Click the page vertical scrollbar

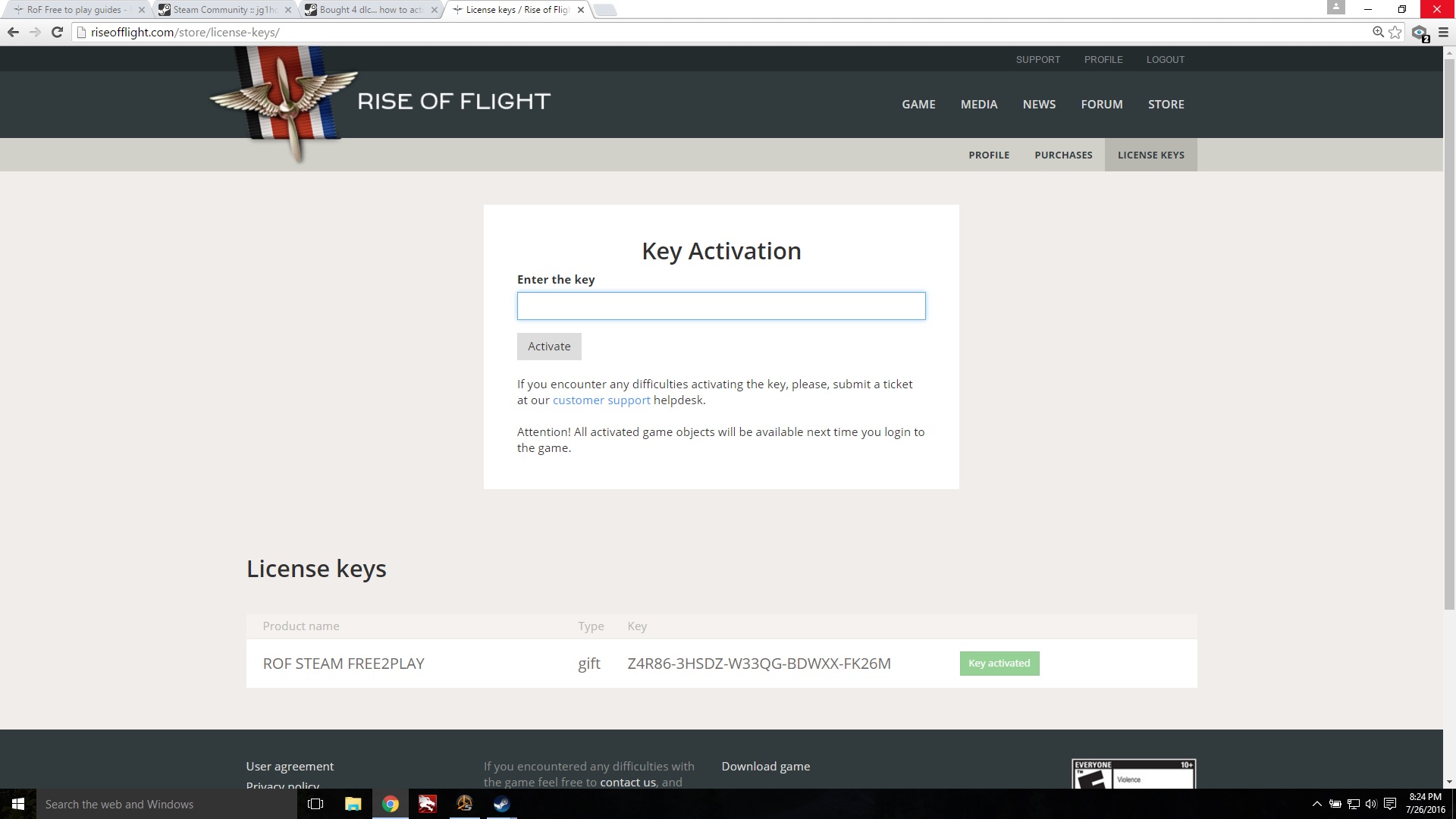1449,334
